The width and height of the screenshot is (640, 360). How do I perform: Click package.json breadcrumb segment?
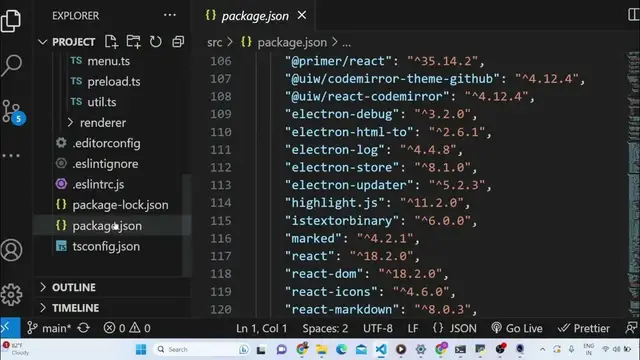click(x=292, y=42)
